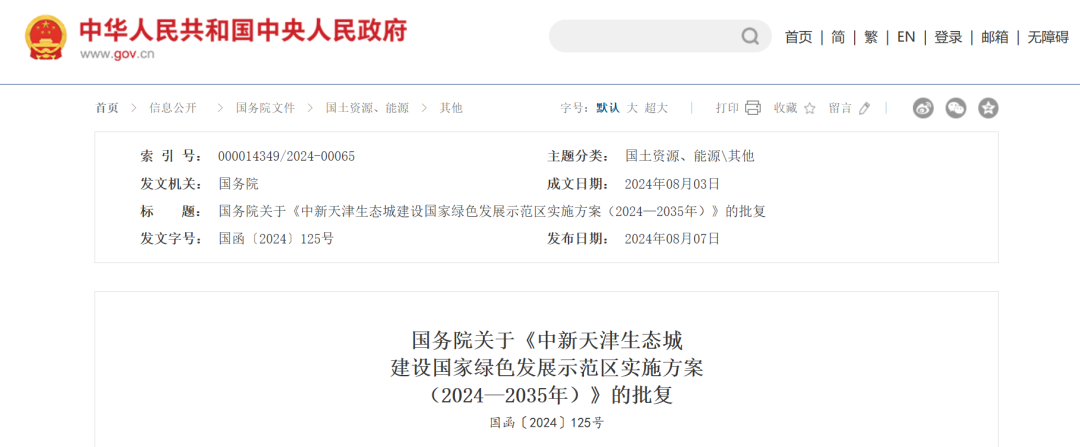Screen dimensions: 1080x447
Task: Open 信息公开 breadcrumb link
Action: (173, 108)
